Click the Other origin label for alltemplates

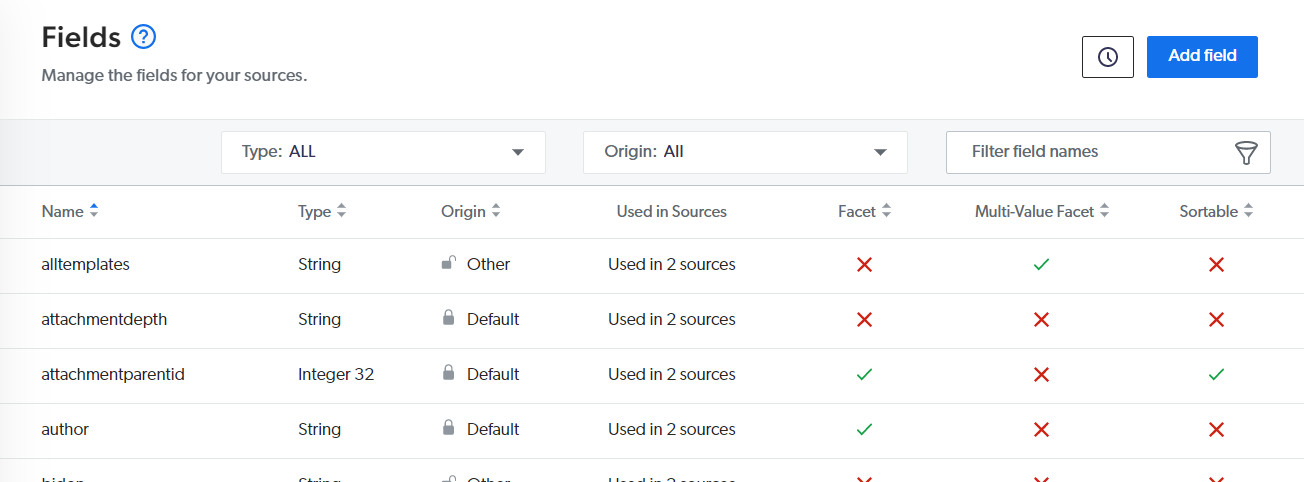click(x=488, y=264)
